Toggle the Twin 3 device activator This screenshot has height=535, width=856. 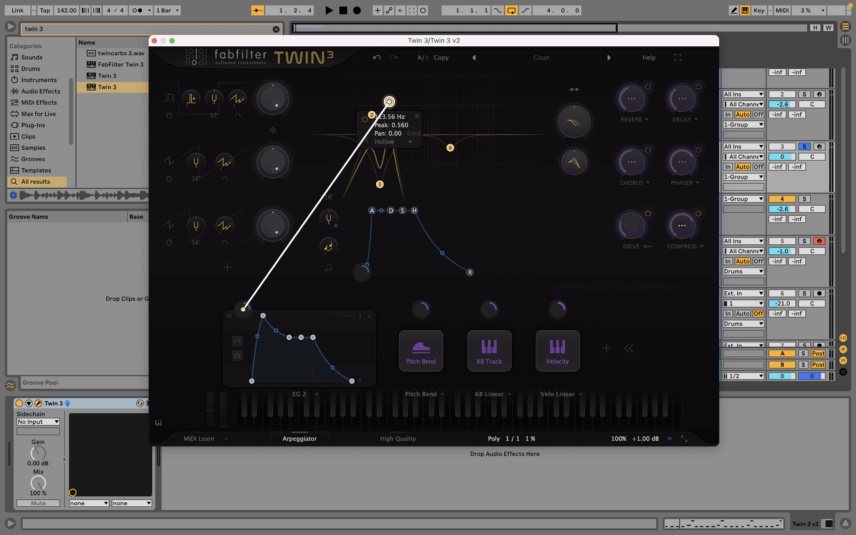(19, 403)
